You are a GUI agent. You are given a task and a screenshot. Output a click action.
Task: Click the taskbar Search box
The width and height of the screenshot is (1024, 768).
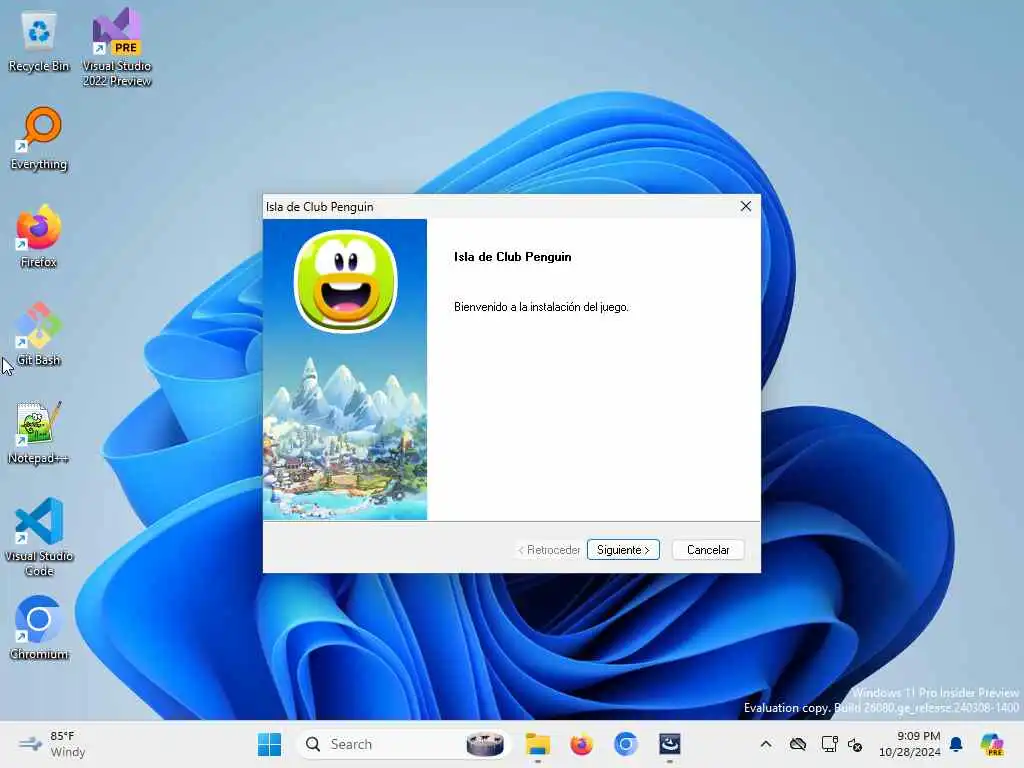[x=403, y=744]
